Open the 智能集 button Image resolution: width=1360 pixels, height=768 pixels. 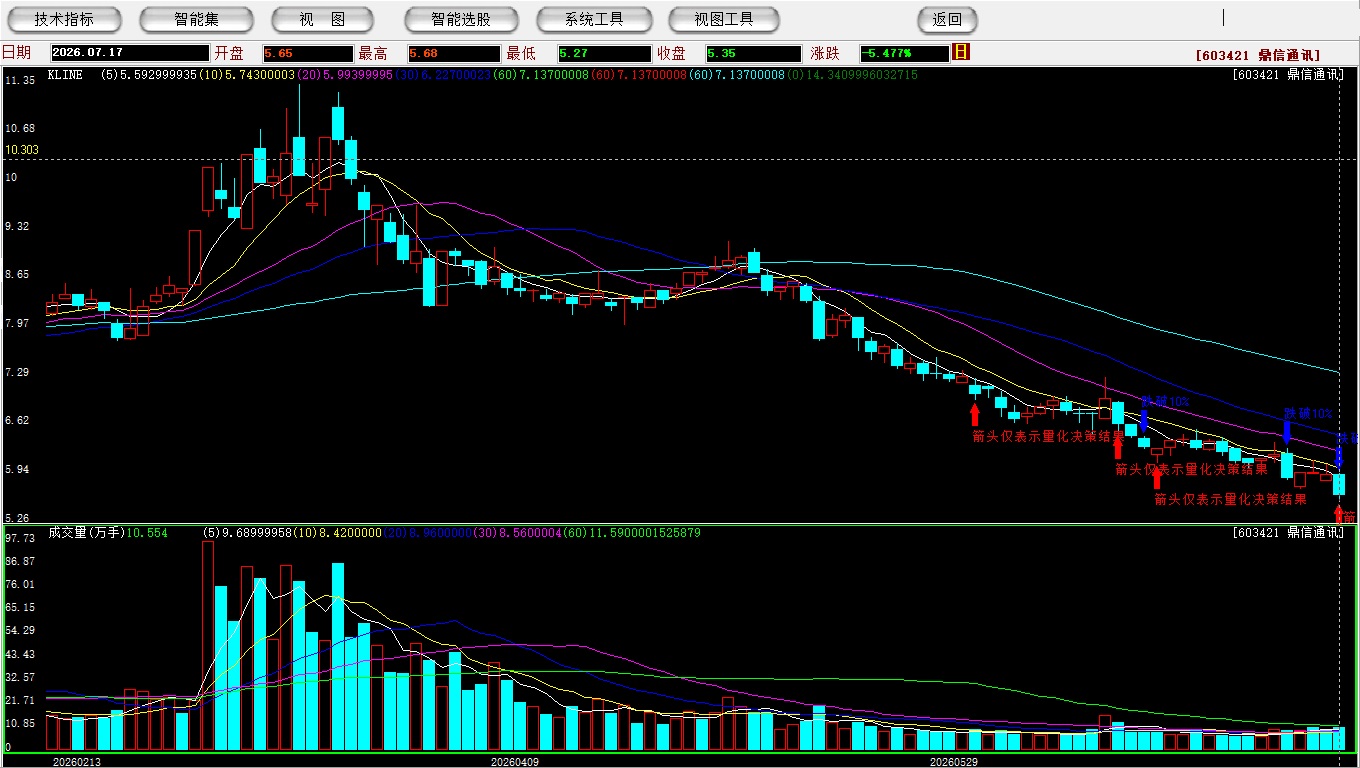tap(197, 19)
